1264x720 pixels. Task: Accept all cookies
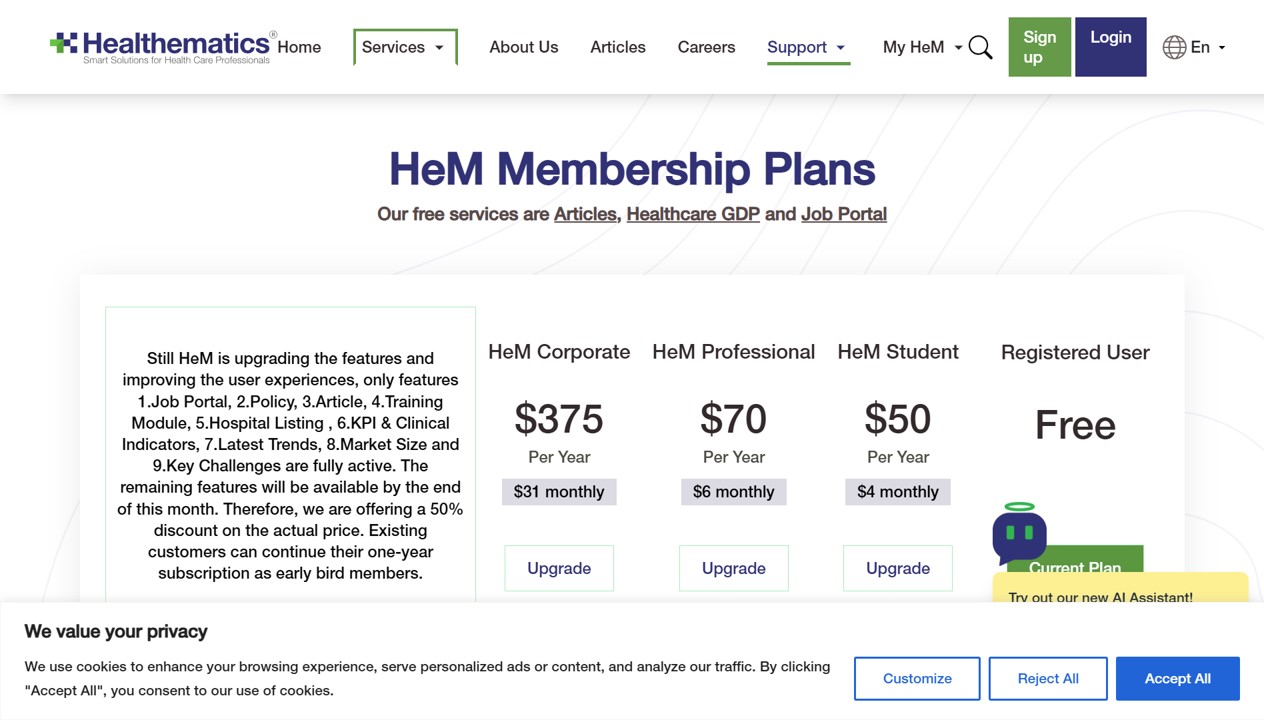point(1178,678)
